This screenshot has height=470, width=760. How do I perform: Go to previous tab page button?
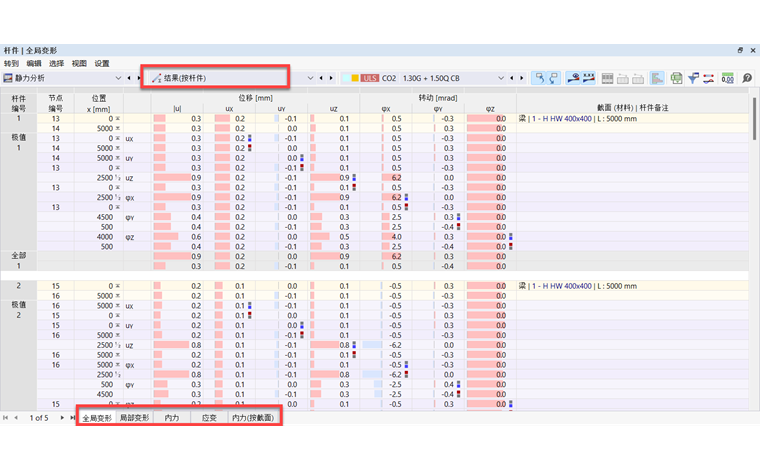coord(16,418)
